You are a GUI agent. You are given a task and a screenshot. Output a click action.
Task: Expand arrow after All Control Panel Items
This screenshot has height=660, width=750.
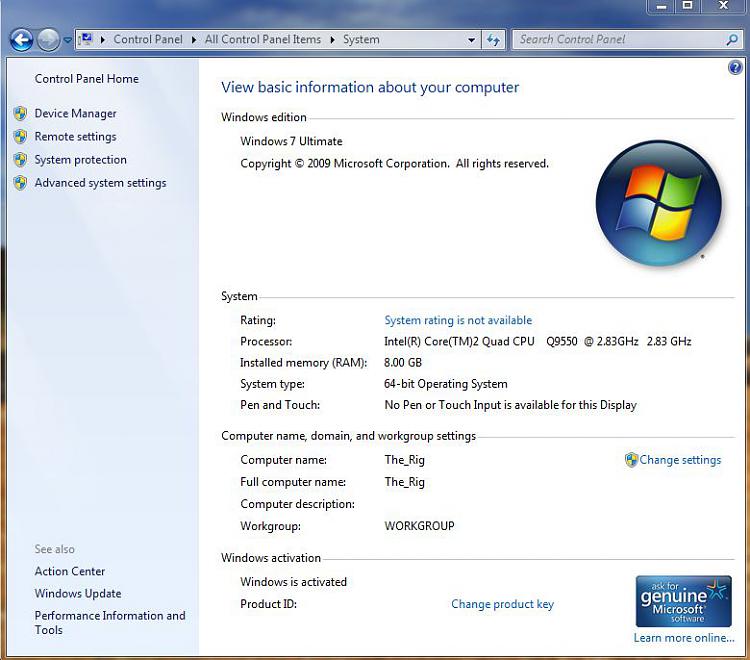pos(332,40)
